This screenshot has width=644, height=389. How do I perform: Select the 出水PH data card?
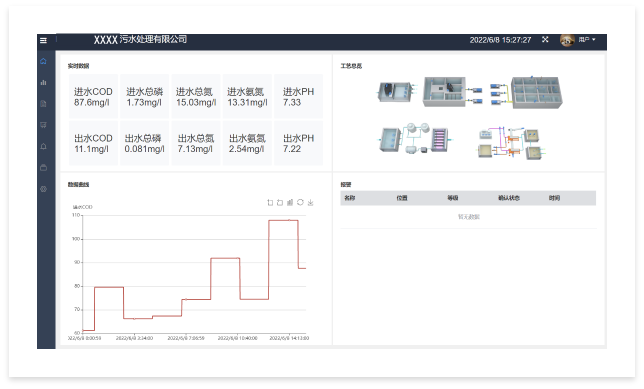(299, 143)
